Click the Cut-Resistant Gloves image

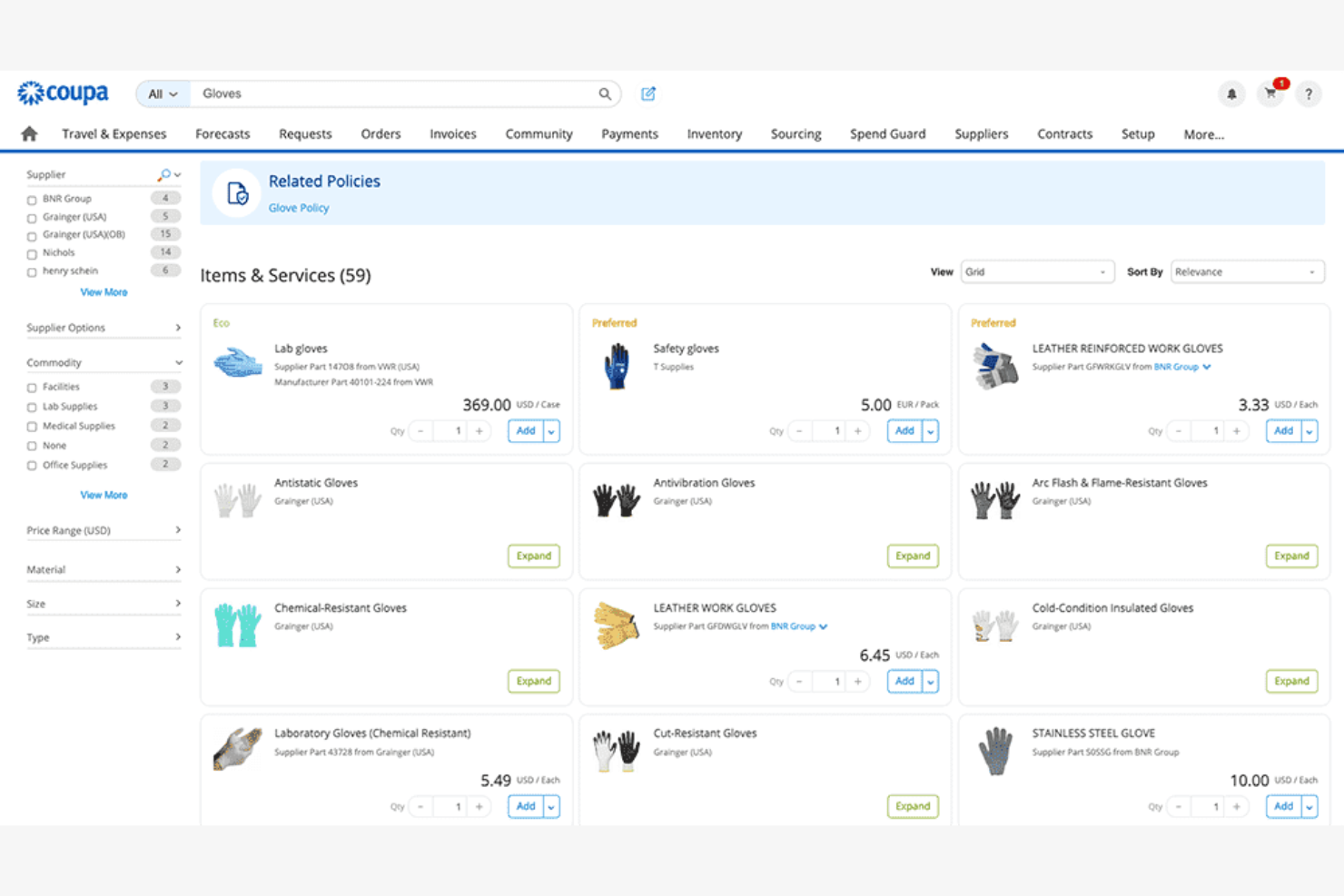click(617, 751)
